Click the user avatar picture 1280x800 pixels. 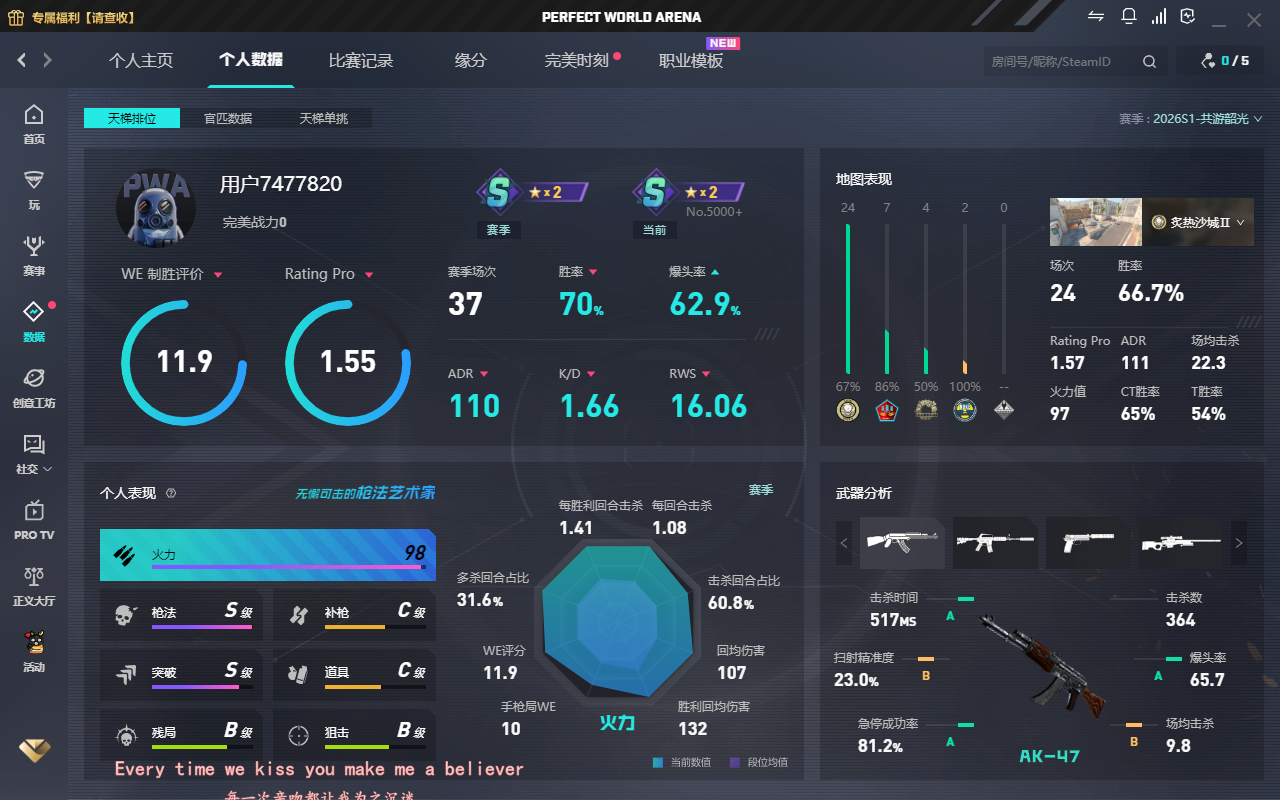155,207
